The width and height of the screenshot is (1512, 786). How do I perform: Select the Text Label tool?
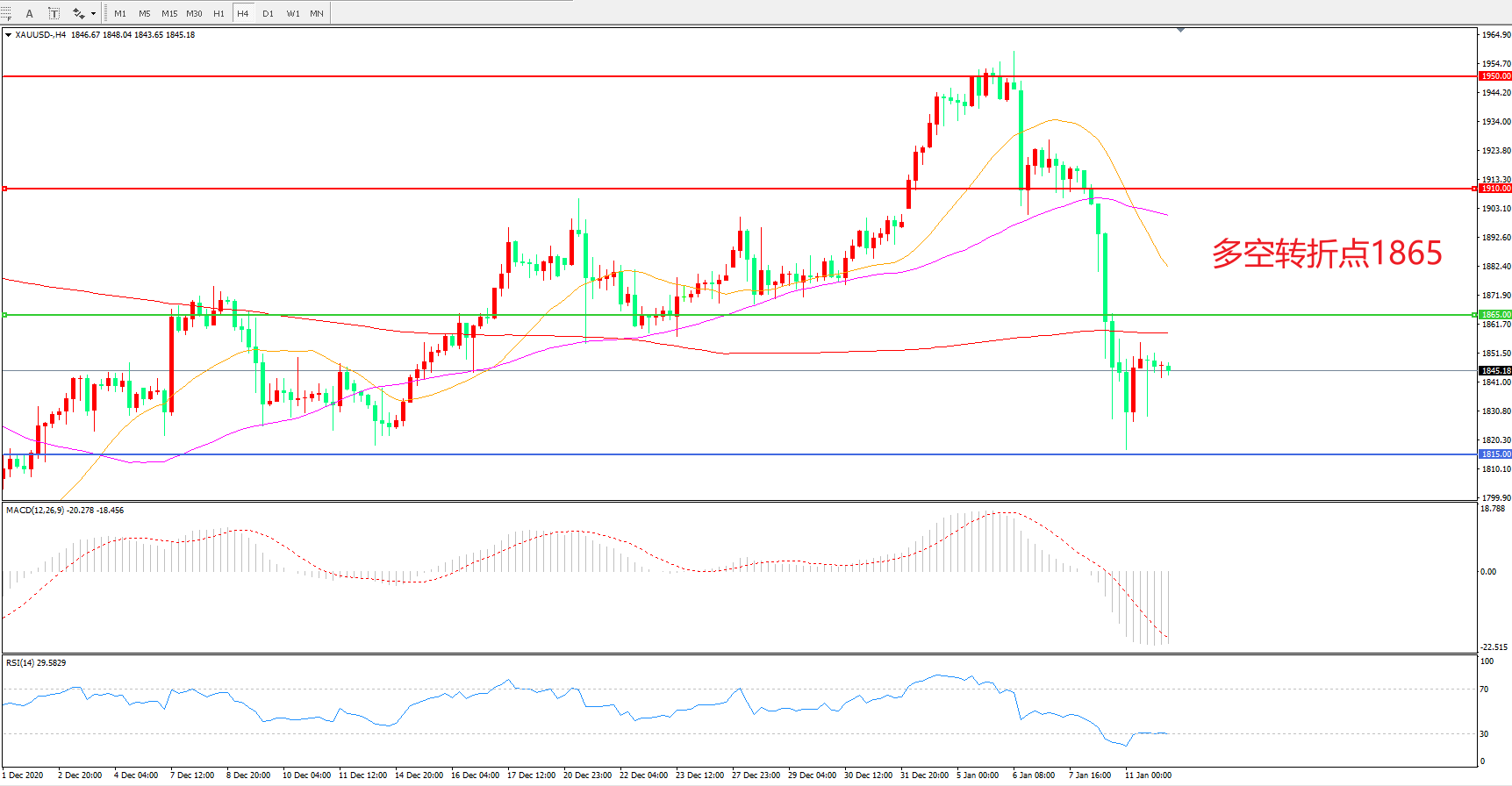tap(54, 13)
